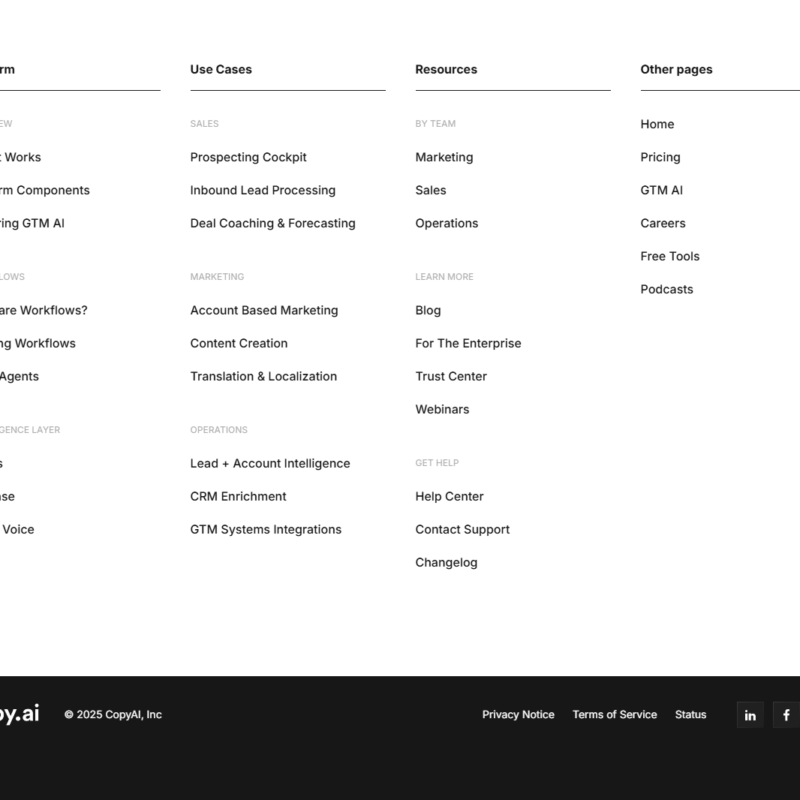
Task: Open the Blog resource link
Action: pyautogui.click(x=428, y=310)
